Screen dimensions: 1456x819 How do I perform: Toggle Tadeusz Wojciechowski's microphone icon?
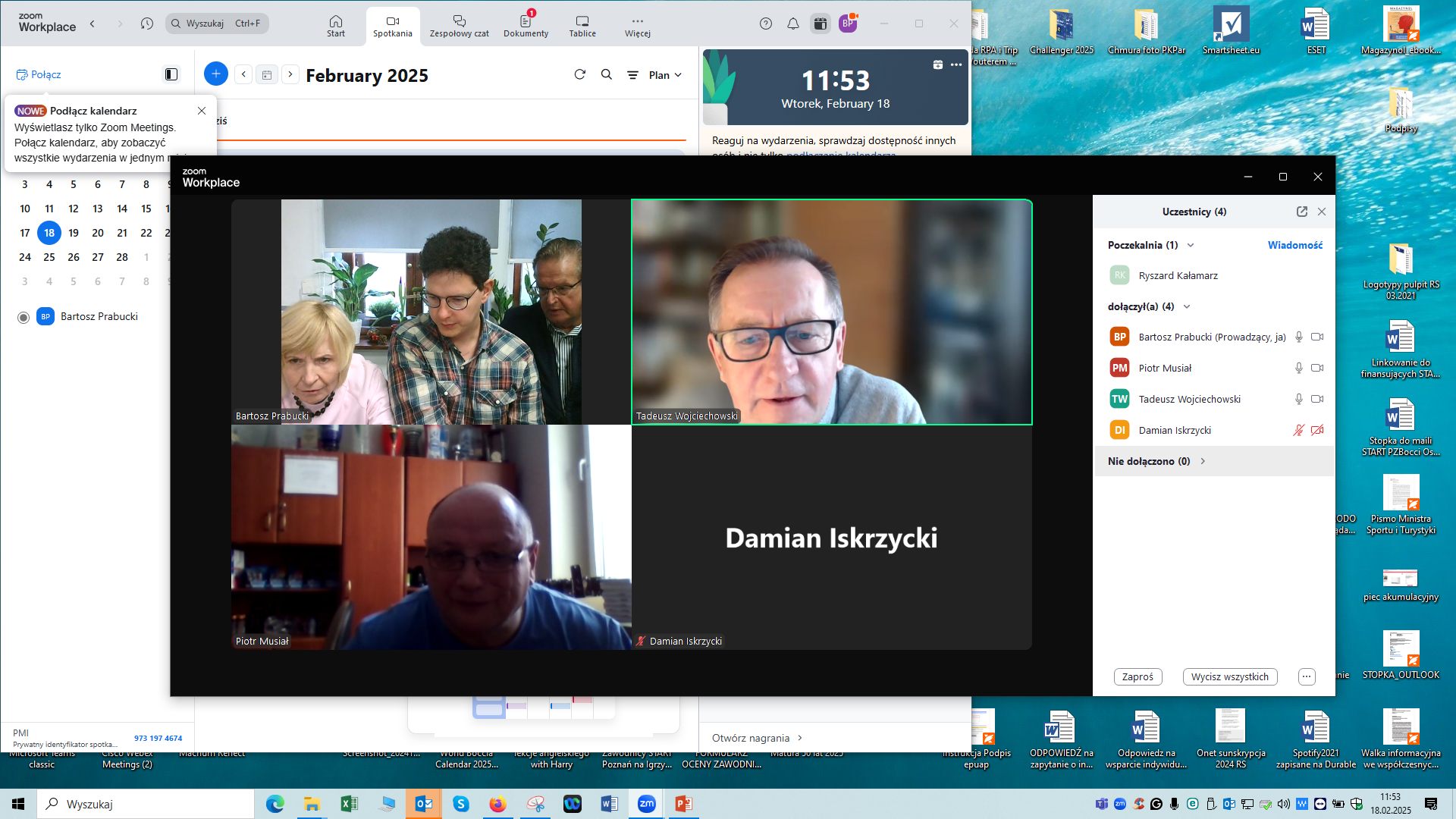coord(1299,399)
